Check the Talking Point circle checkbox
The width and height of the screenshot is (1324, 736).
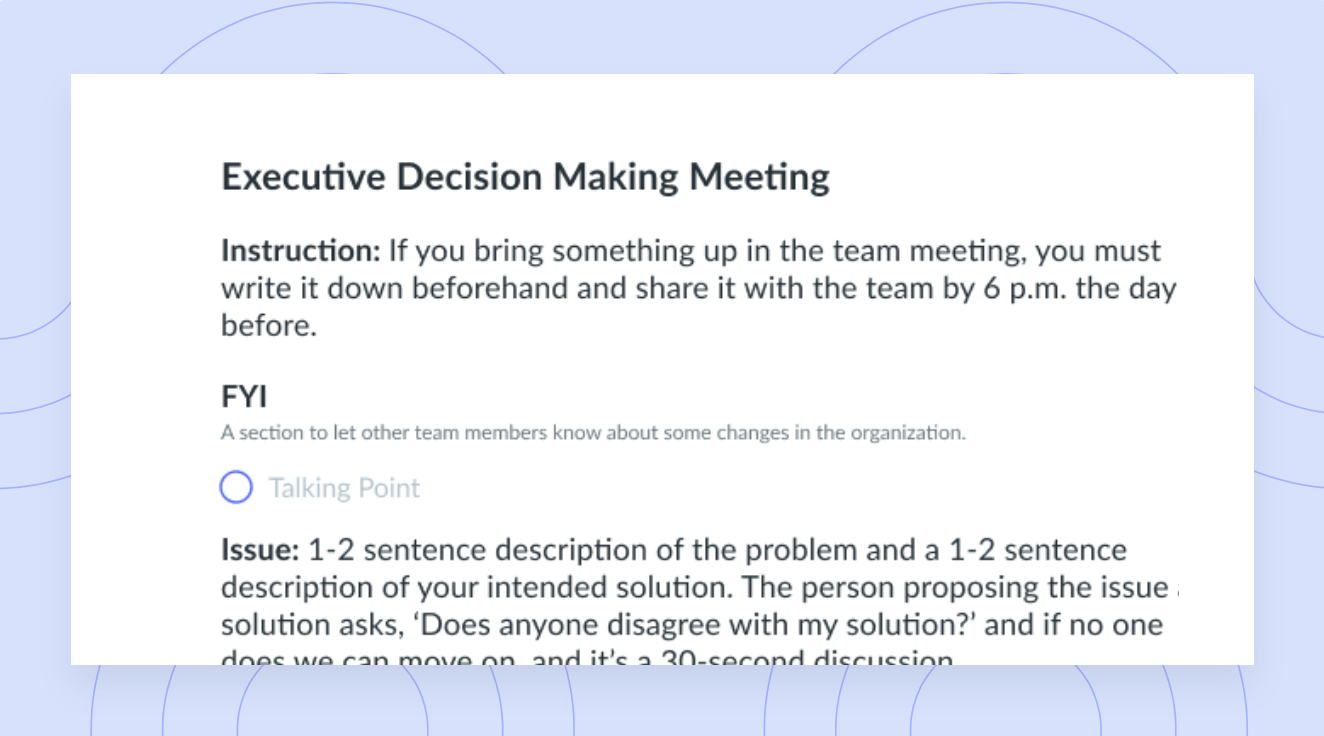tap(236, 488)
